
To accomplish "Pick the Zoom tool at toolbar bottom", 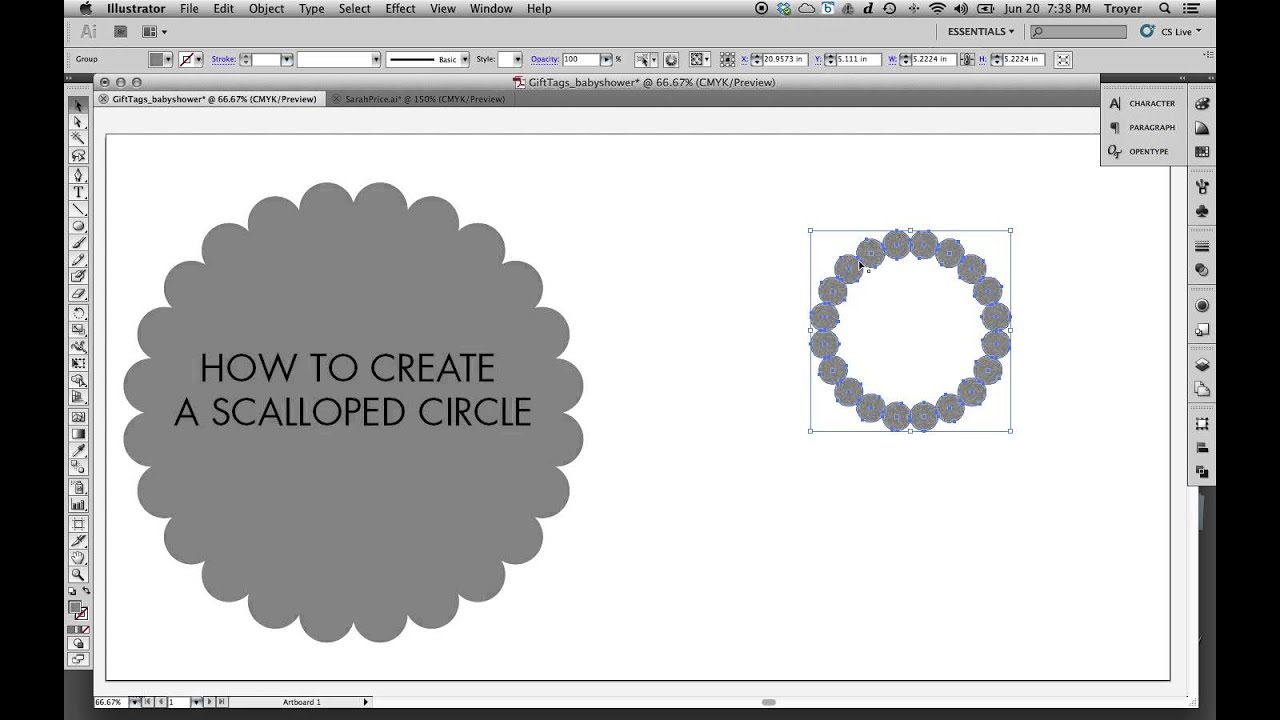I will click(80, 575).
